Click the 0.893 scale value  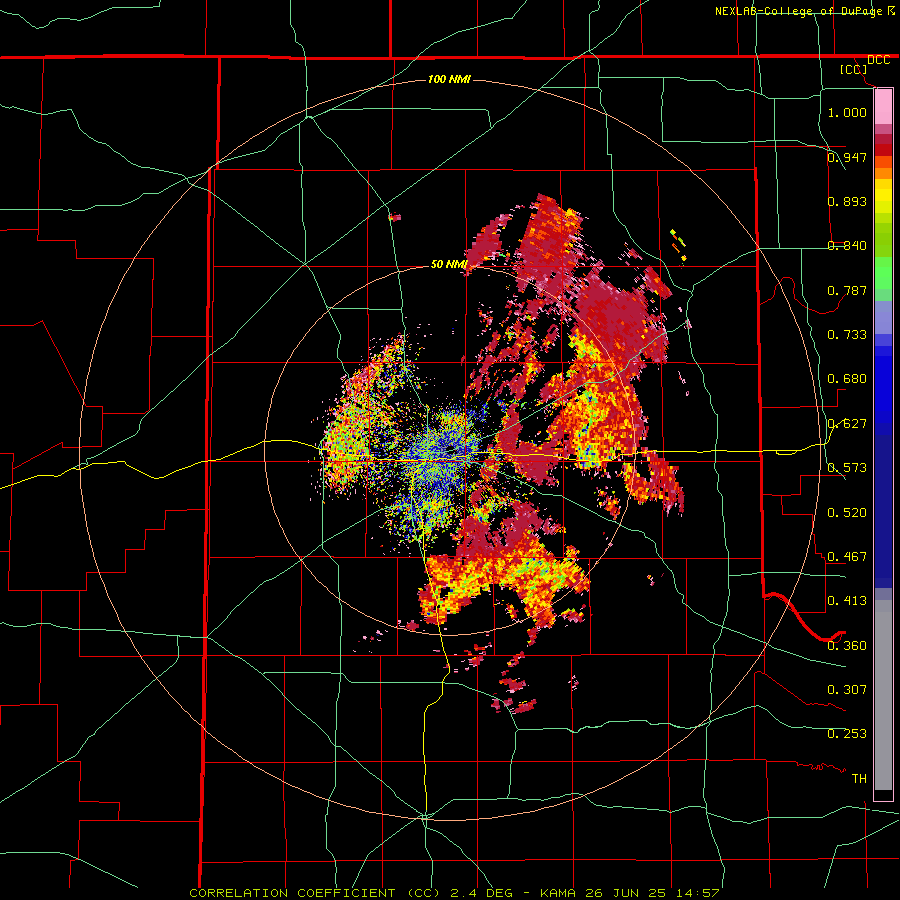pos(847,201)
